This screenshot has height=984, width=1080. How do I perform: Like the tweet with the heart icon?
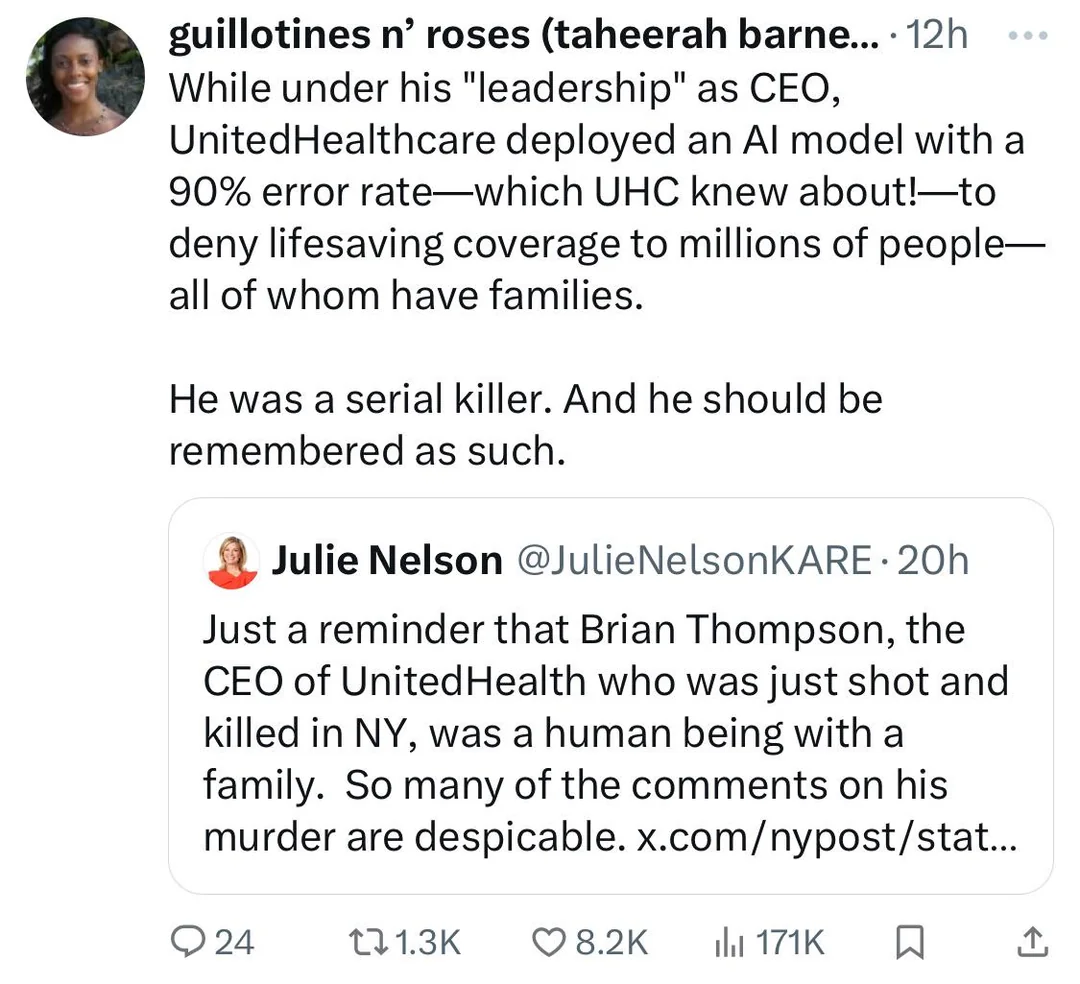tap(550, 942)
